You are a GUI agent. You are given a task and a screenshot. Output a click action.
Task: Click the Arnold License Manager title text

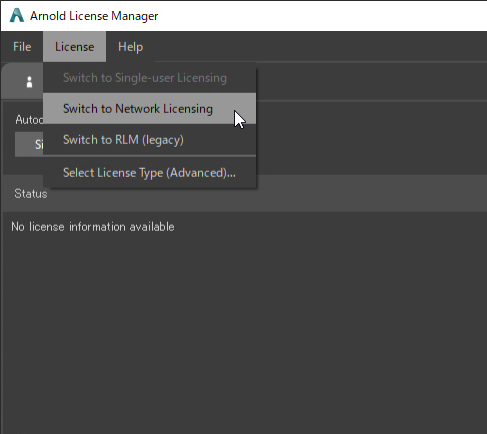pos(94,16)
